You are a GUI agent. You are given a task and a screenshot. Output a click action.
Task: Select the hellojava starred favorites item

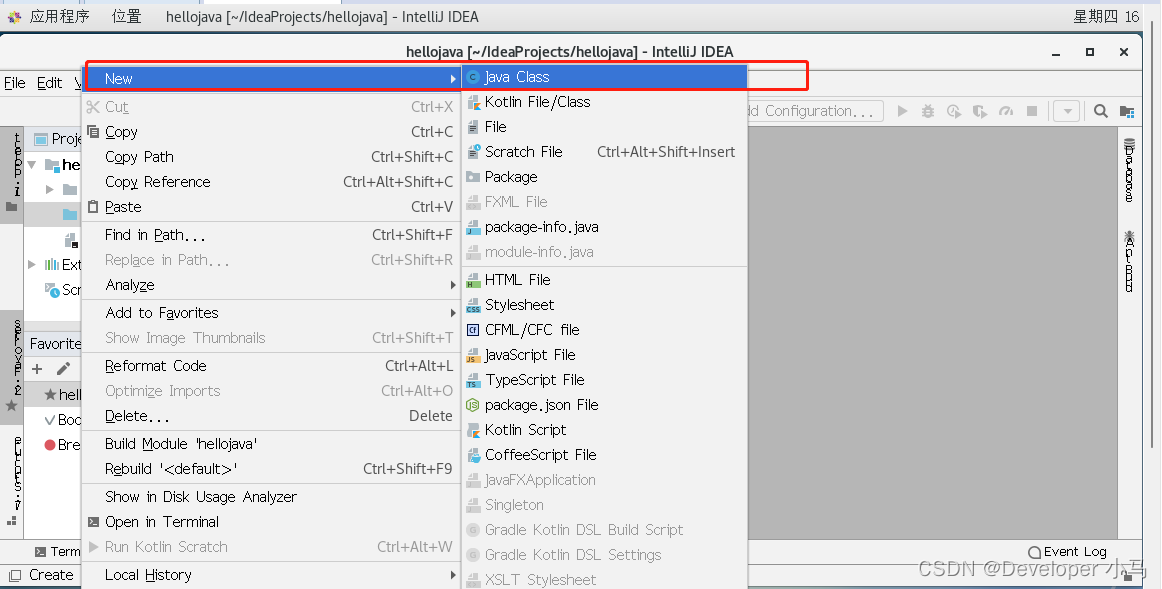point(62,395)
